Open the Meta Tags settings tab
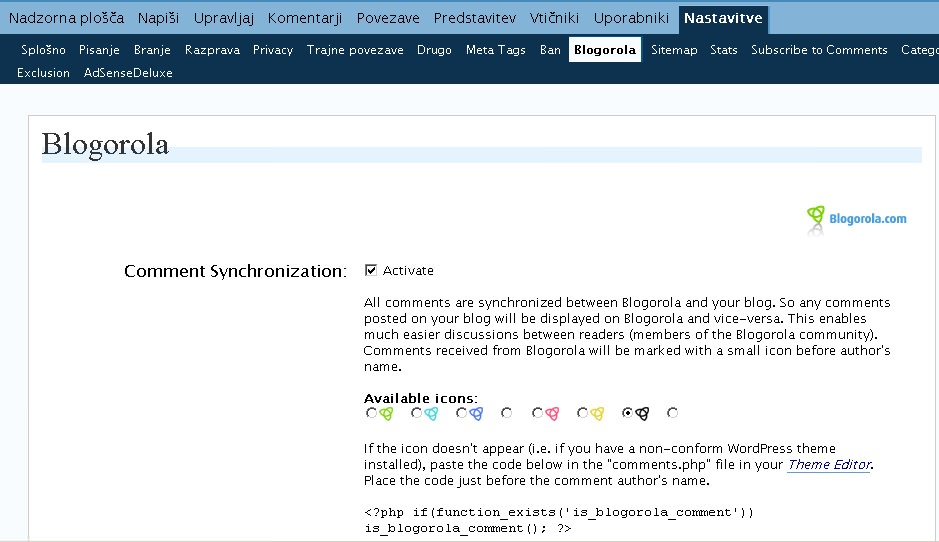This screenshot has width=939, height=542. point(496,49)
